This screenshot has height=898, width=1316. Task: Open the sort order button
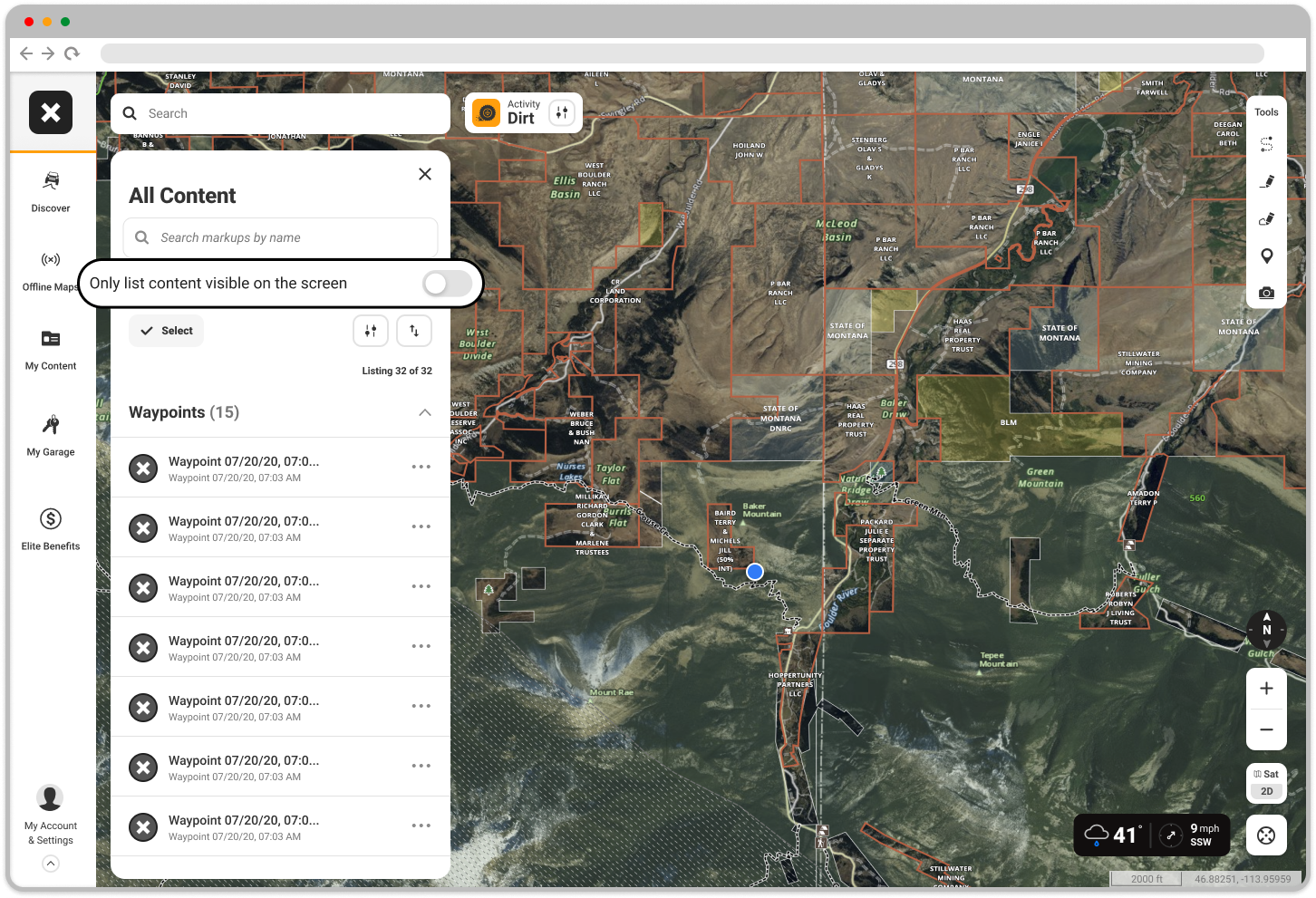414,331
